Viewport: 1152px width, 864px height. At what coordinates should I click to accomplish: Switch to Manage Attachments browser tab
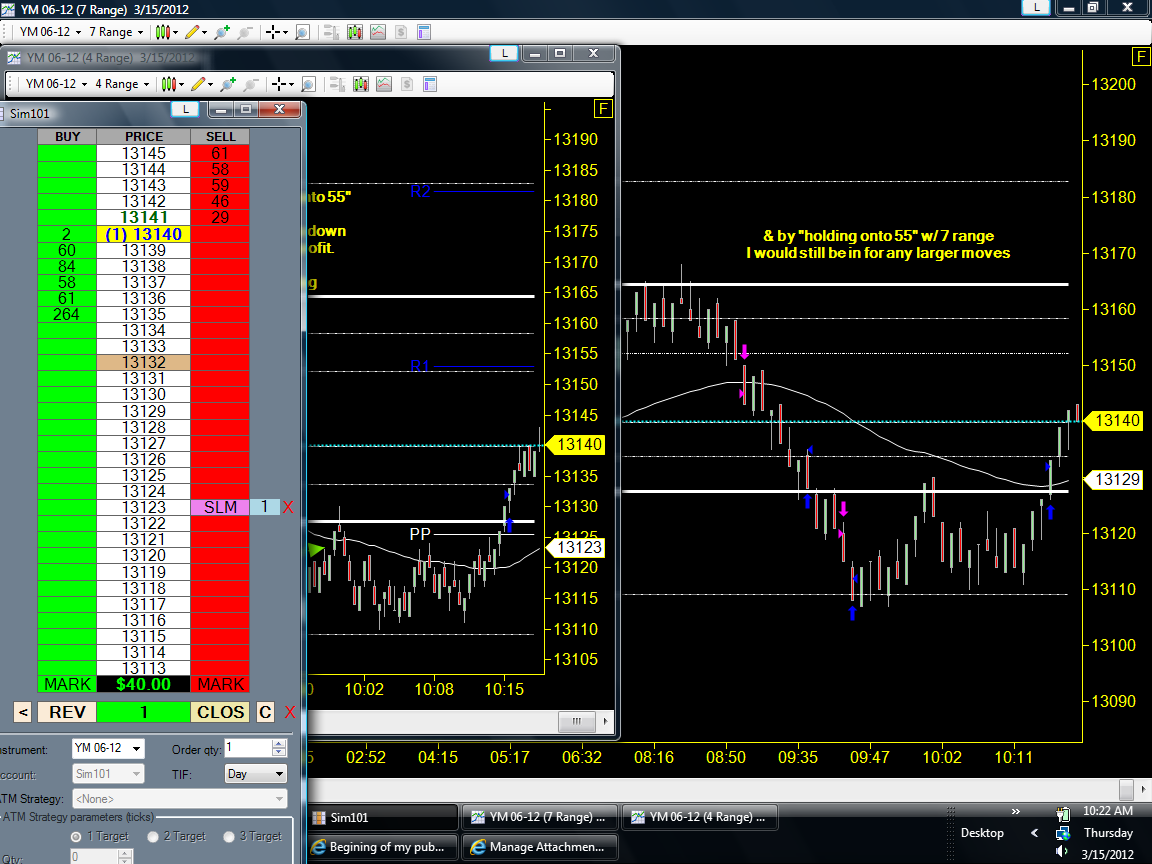coord(540,847)
